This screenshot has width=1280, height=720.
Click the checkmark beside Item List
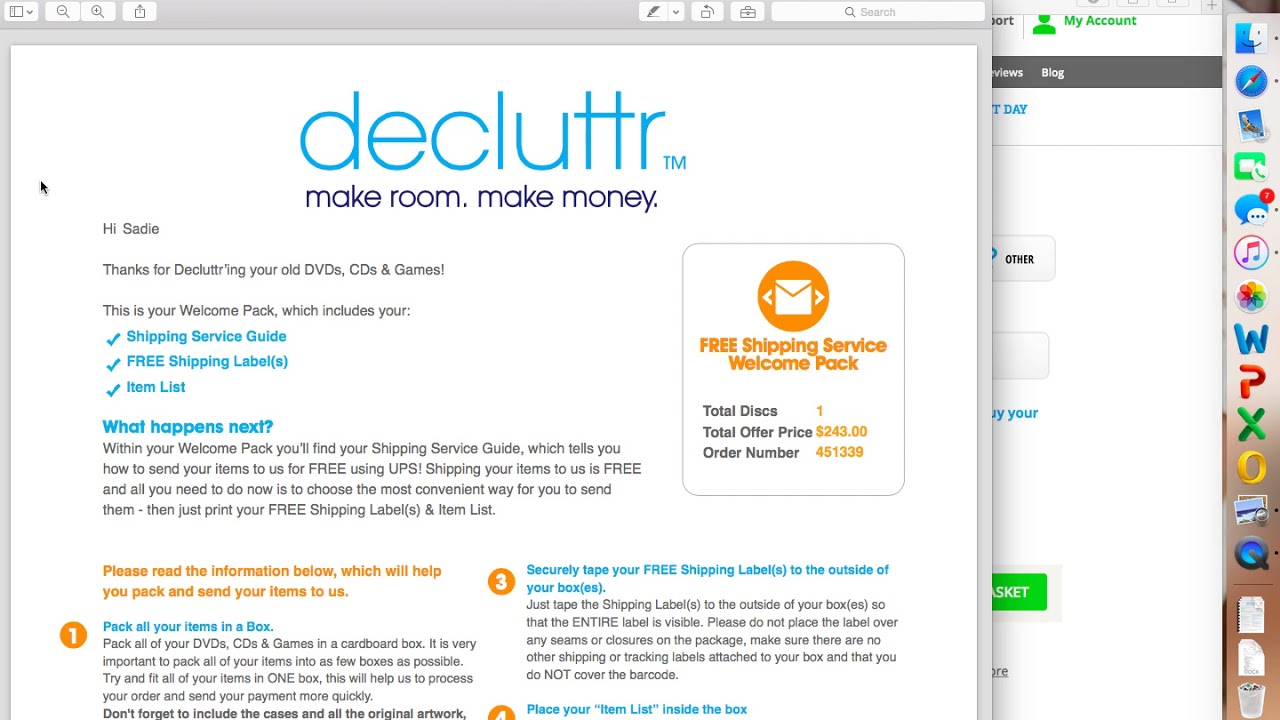[113, 389]
